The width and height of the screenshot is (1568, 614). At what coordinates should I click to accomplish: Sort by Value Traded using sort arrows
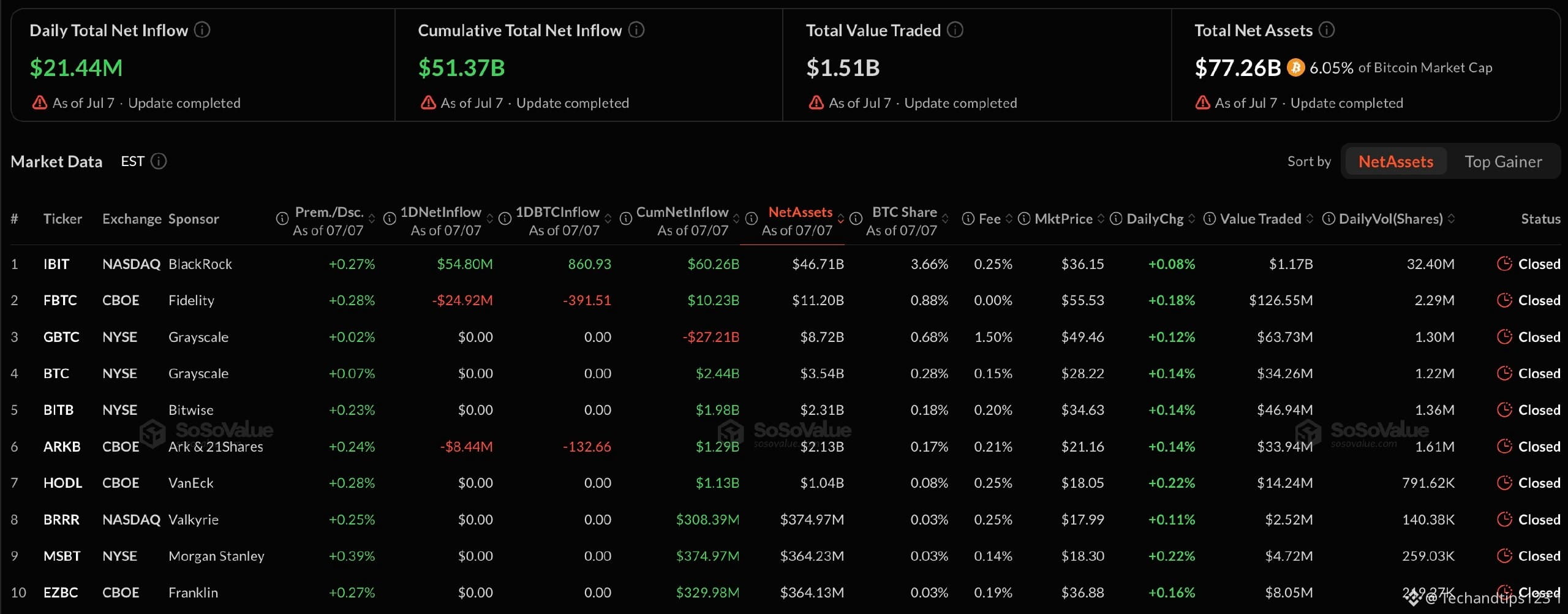[x=1310, y=219]
